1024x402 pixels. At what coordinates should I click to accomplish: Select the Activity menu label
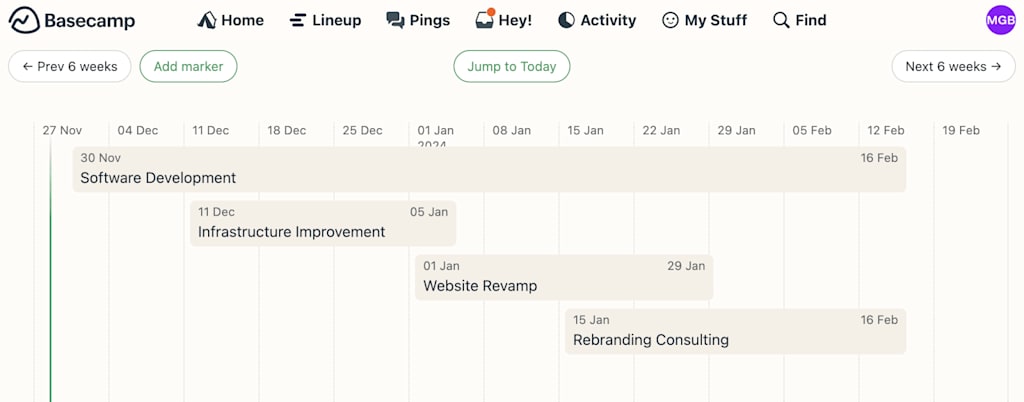coord(608,20)
